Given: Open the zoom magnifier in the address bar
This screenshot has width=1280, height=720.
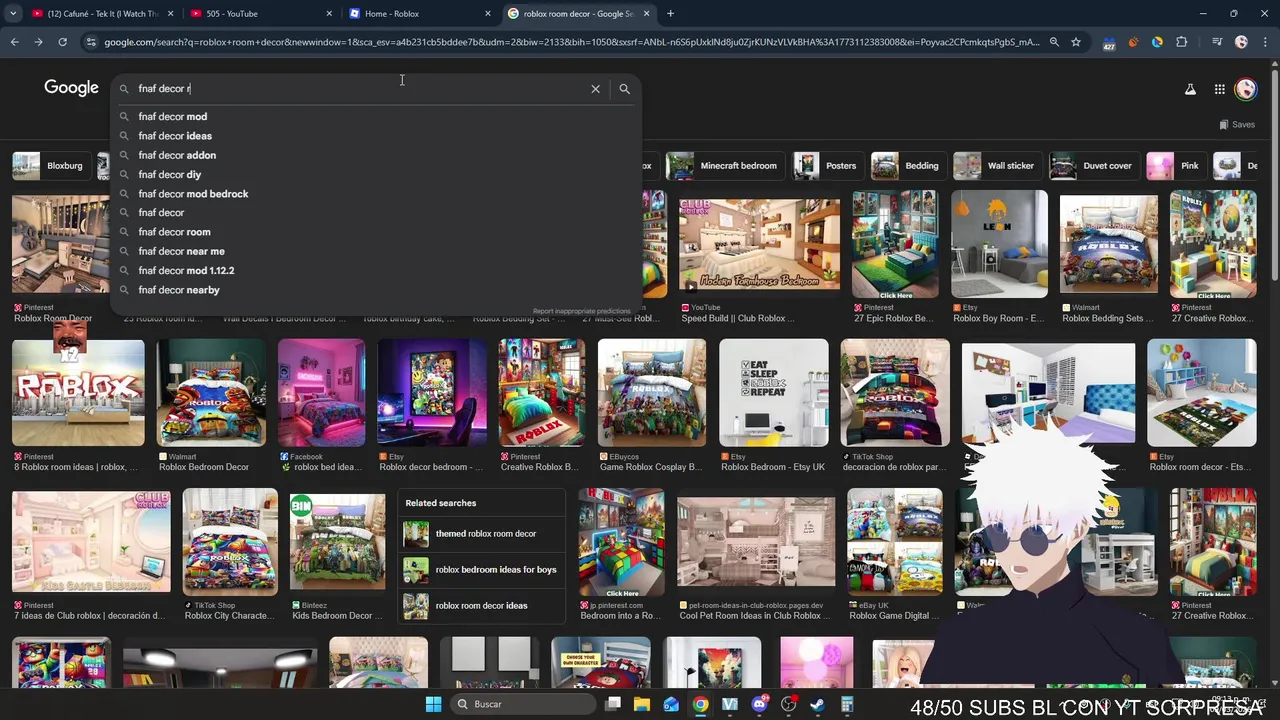Looking at the screenshot, I should pyautogui.click(x=1054, y=42).
